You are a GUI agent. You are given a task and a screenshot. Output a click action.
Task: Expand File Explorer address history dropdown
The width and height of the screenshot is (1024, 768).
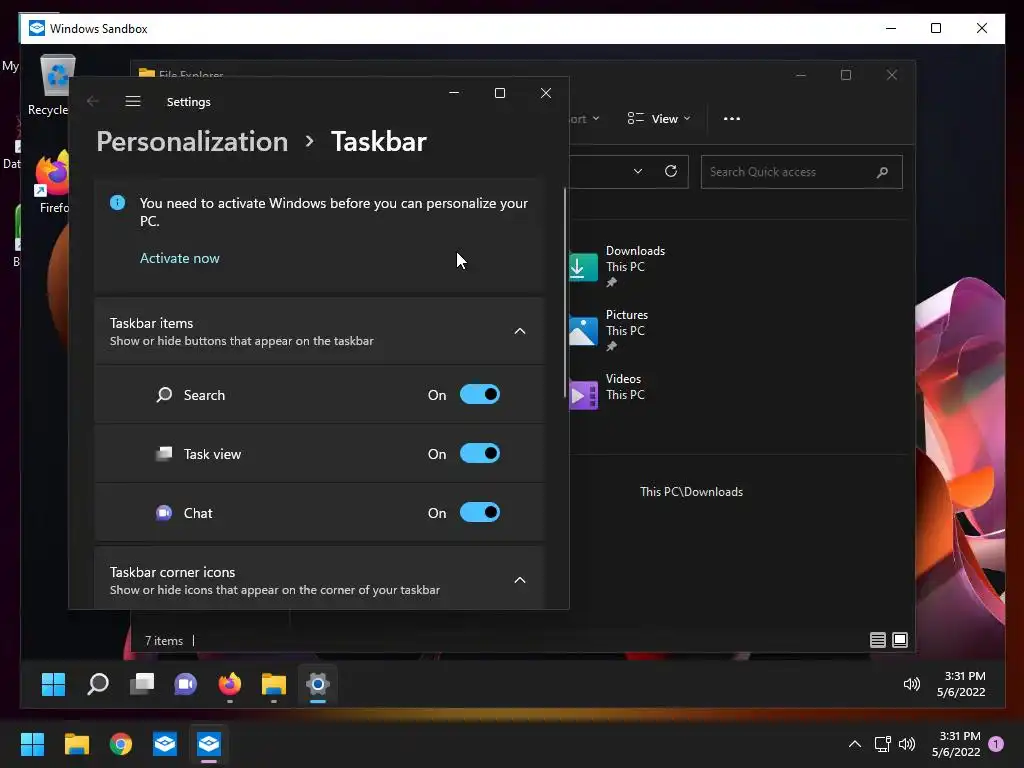(638, 171)
